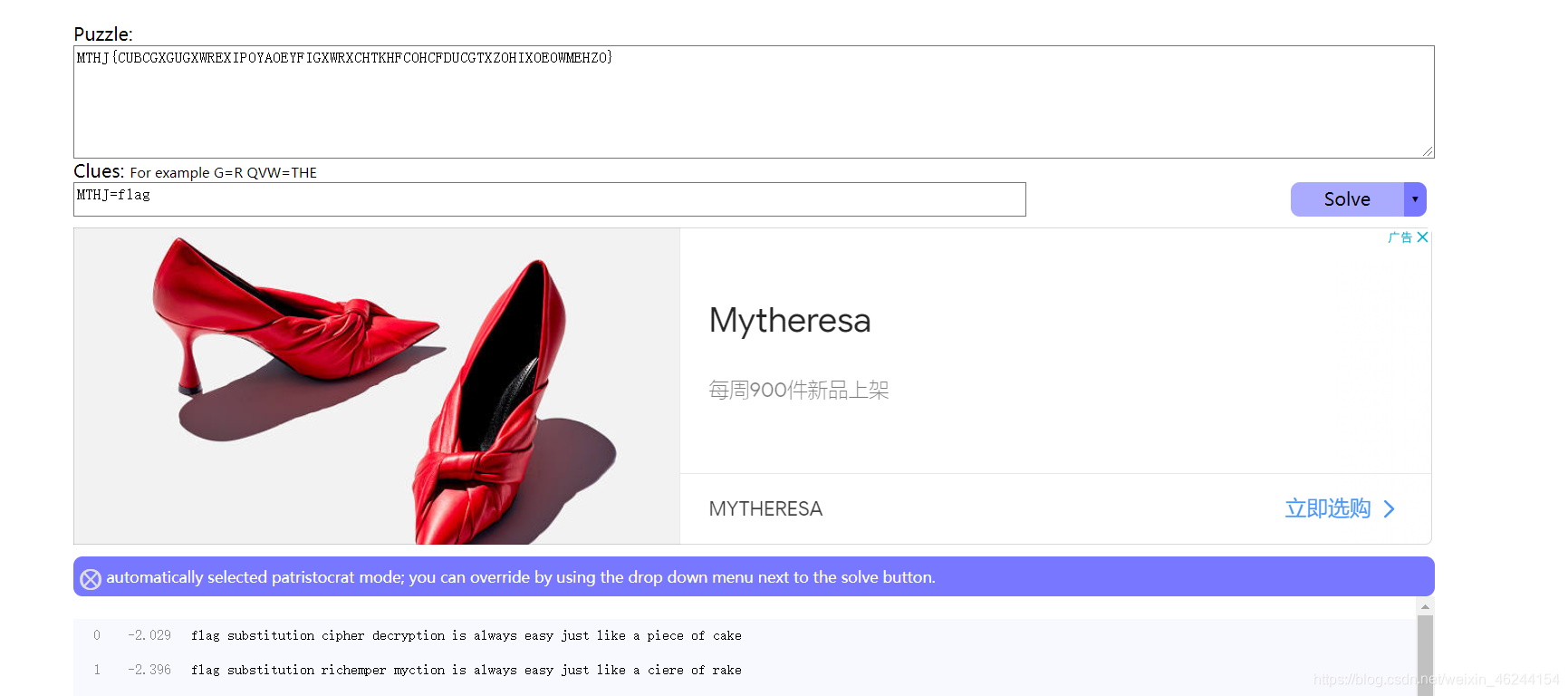Select result 1 'ciere of rake' solution
The width and height of the screenshot is (1568, 696).
click(466, 670)
